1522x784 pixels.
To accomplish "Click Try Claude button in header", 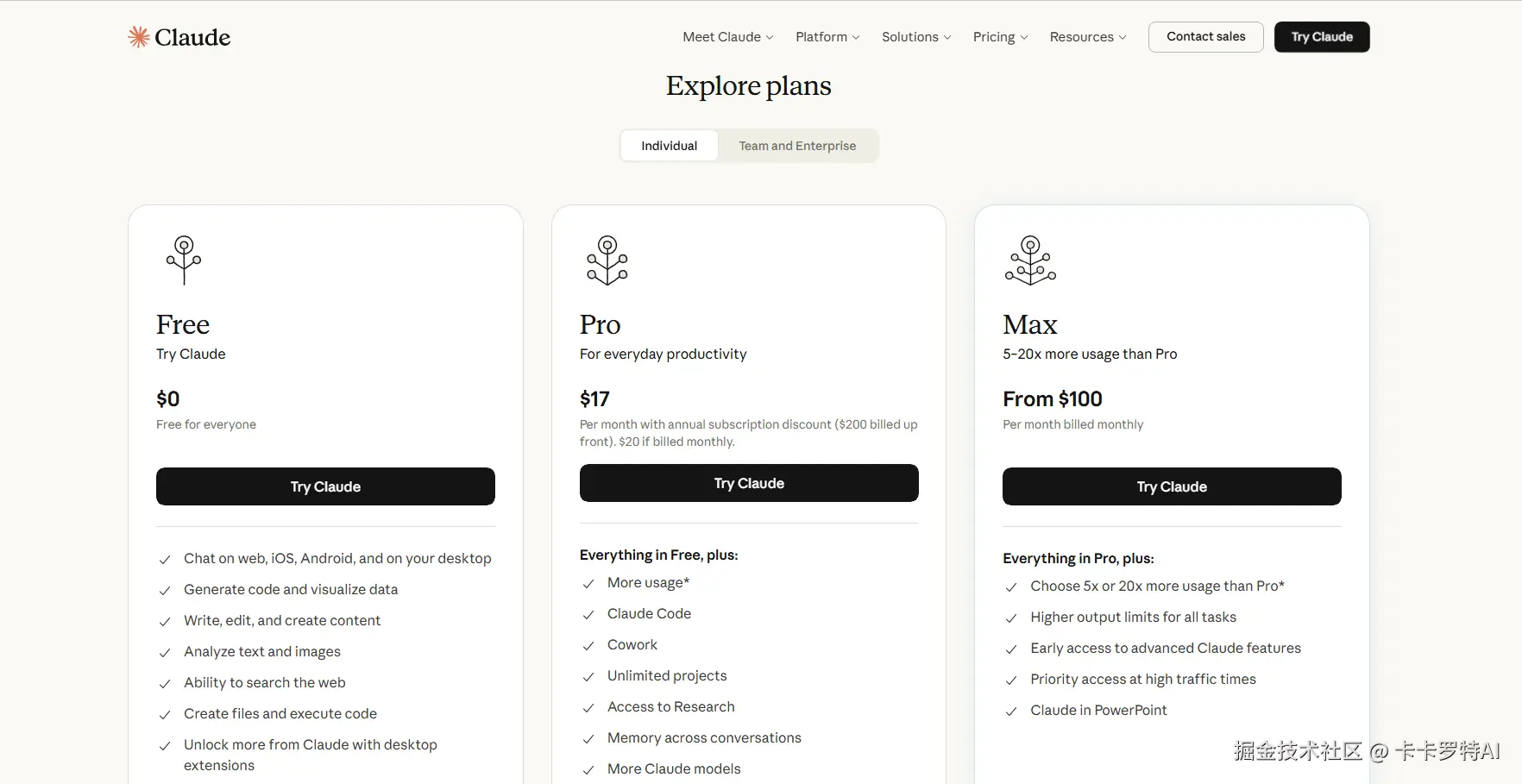I will tap(1322, 37).
